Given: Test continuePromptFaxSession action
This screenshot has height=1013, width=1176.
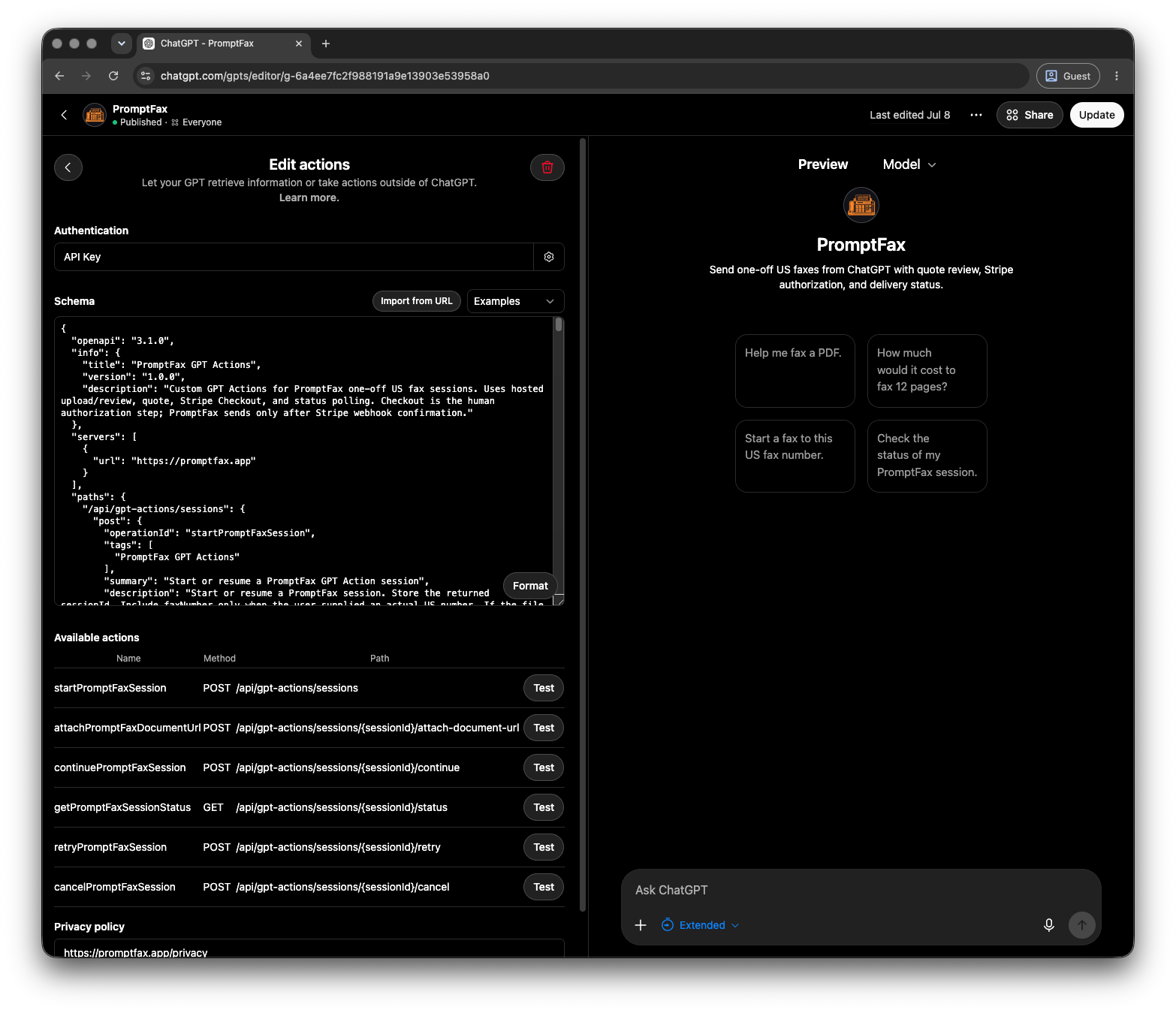Looking at the screenshot, I should pyautogui.click(x=544, y=767).
